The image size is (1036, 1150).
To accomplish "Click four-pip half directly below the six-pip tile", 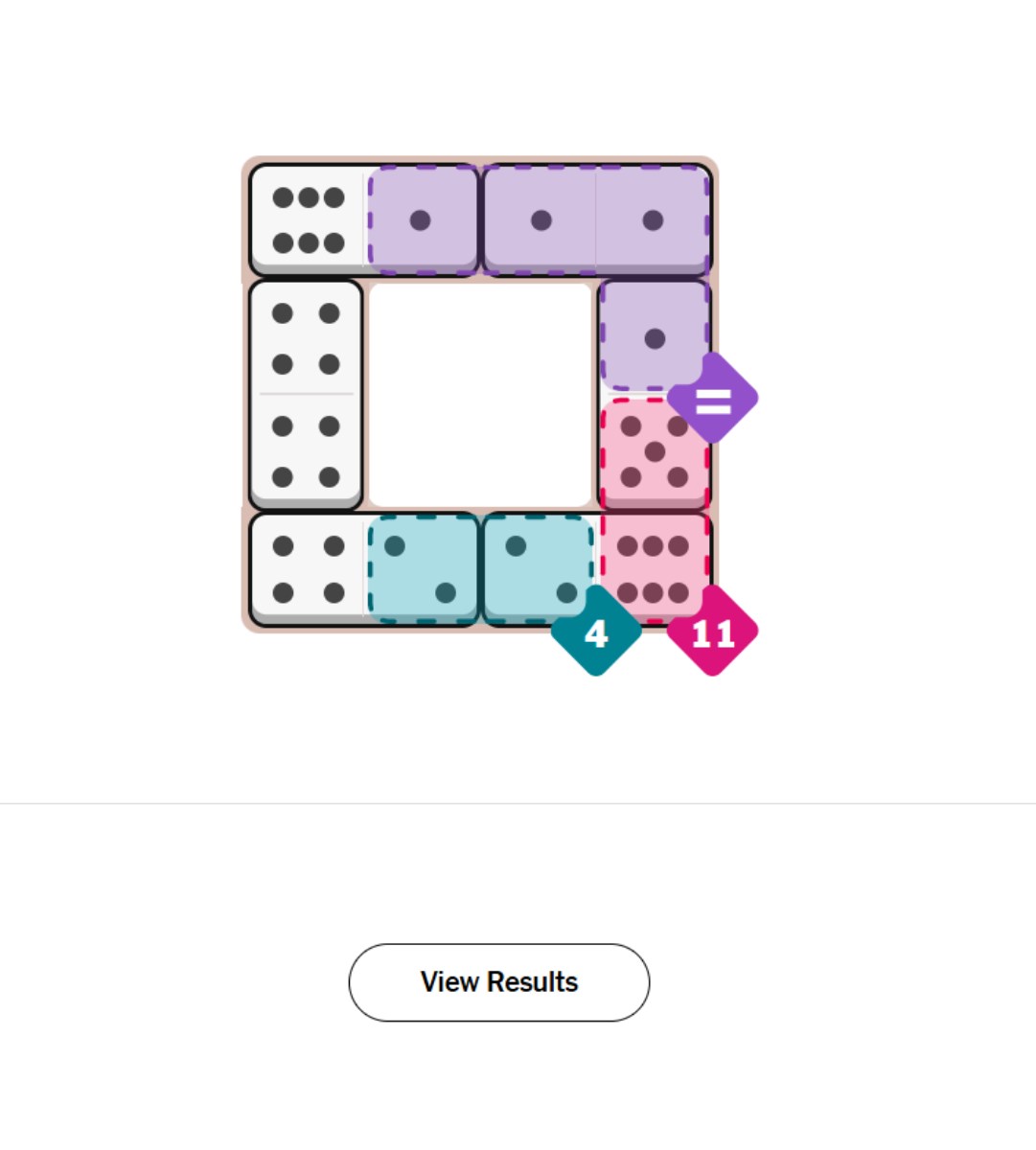I will 306,337.
